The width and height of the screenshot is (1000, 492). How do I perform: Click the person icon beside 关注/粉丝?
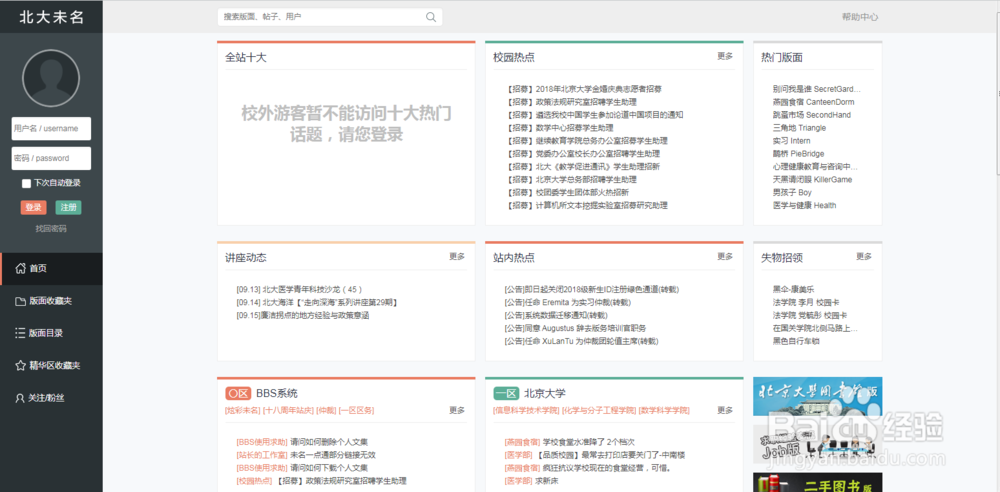click(x=20, y=398)
